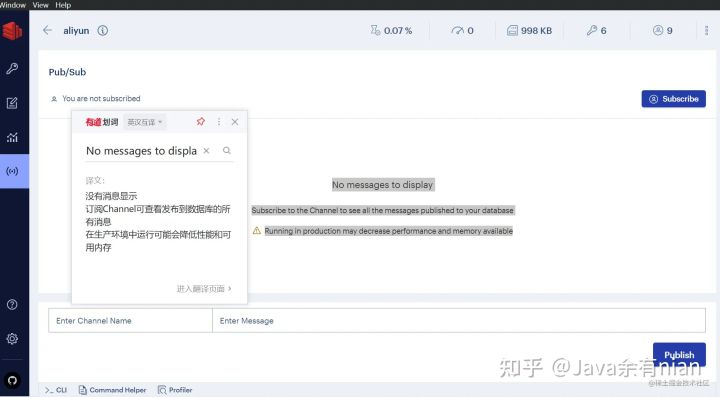Screen dimensions: 720x397
Task: Go back with the left arrow
Action: point(47,30)
